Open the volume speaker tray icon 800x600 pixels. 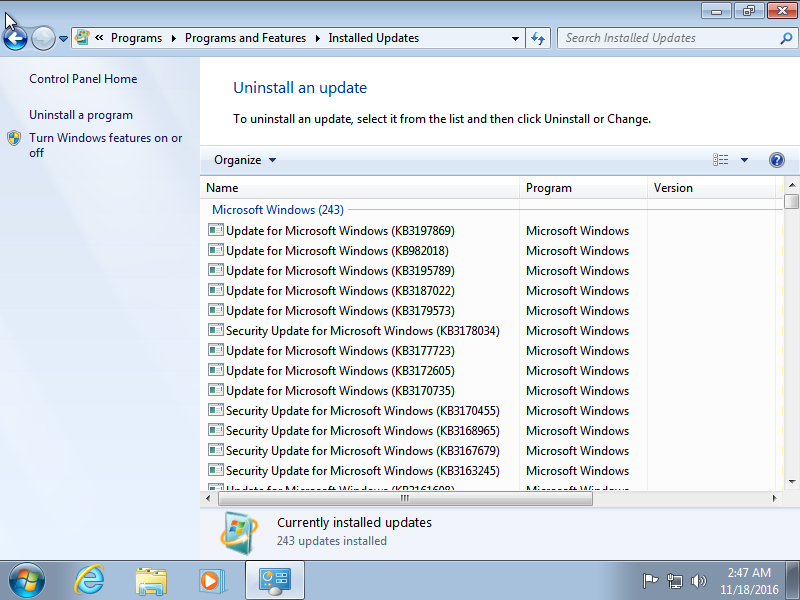(698, 581)
